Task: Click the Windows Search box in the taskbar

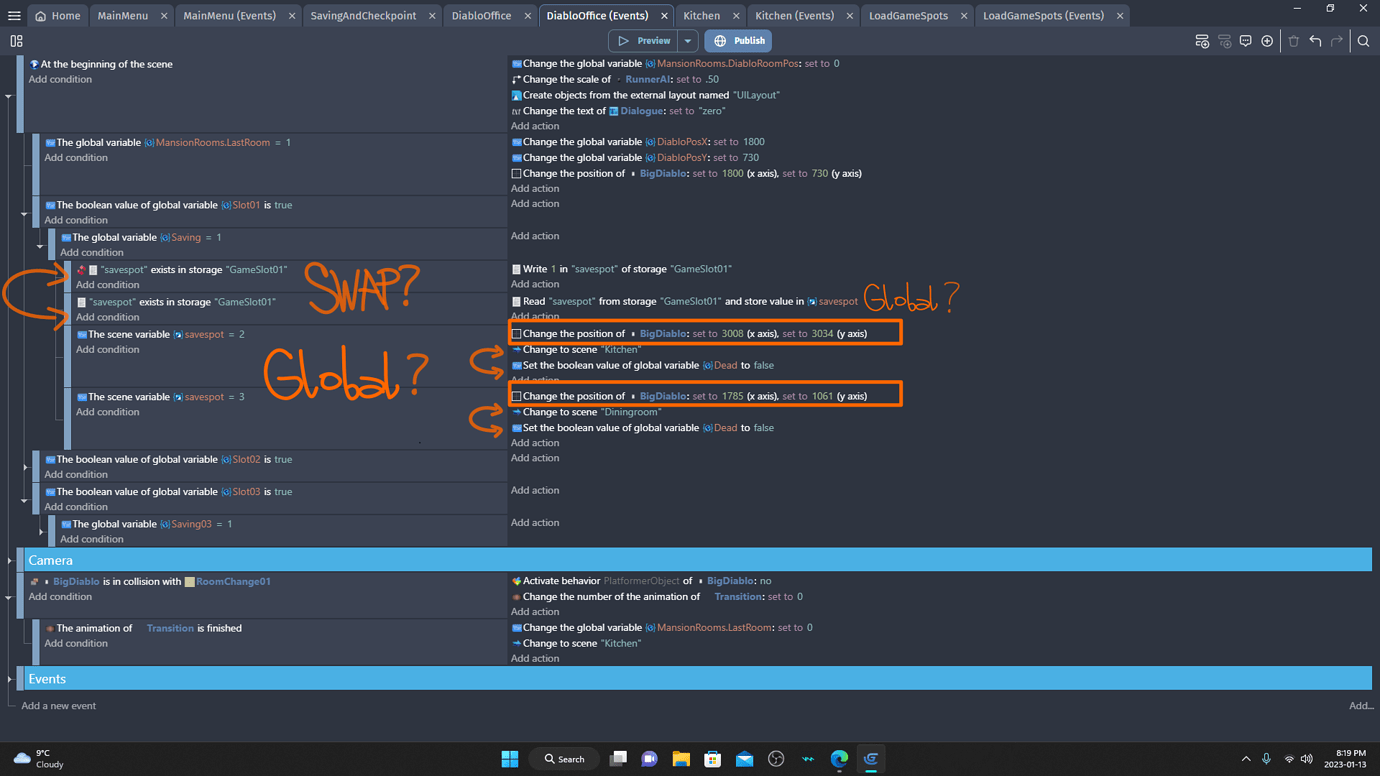Action: 563,758
